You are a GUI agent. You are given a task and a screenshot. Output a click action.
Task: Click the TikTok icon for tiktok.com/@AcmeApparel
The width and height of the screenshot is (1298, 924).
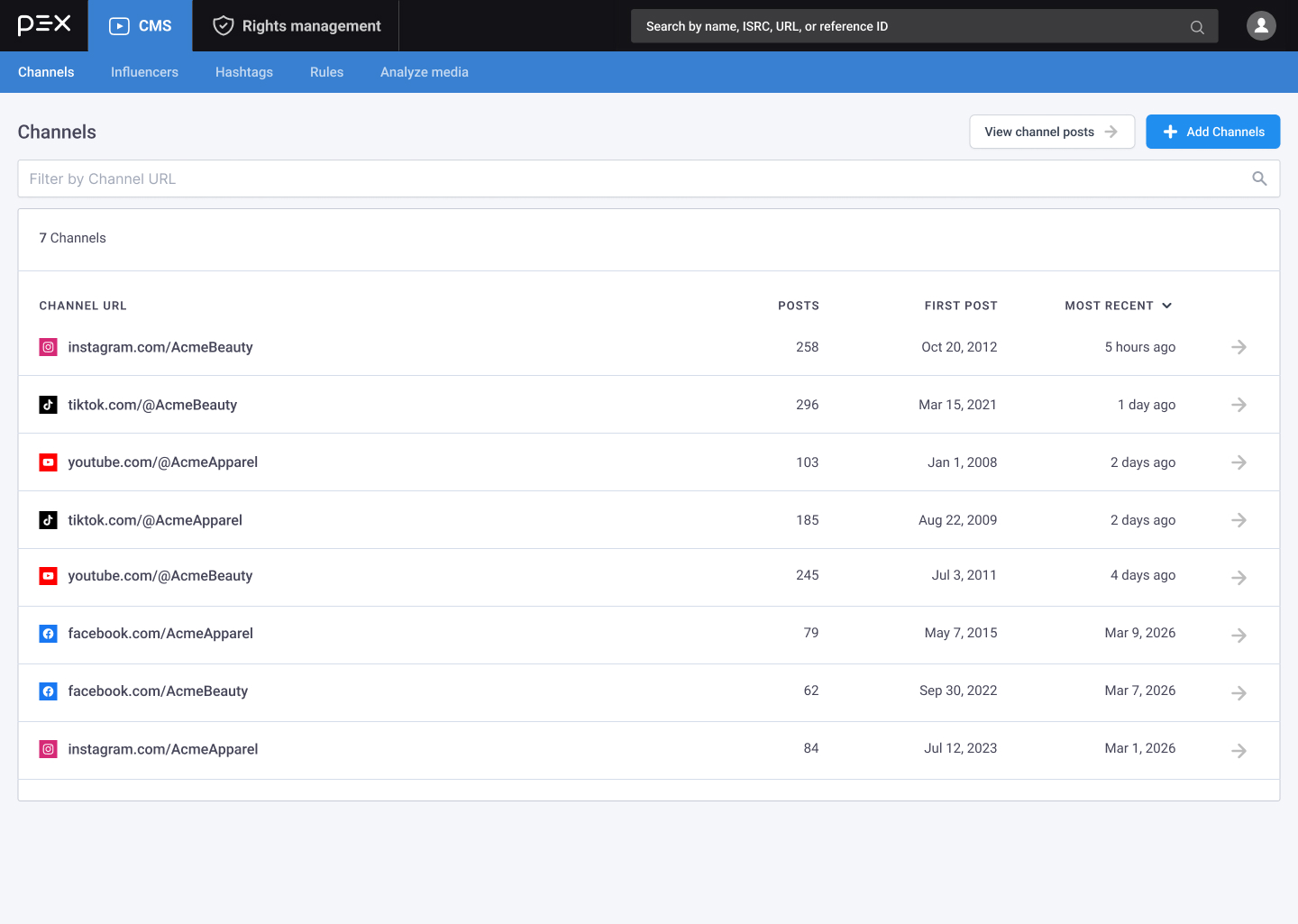click(x=48, y=520)
